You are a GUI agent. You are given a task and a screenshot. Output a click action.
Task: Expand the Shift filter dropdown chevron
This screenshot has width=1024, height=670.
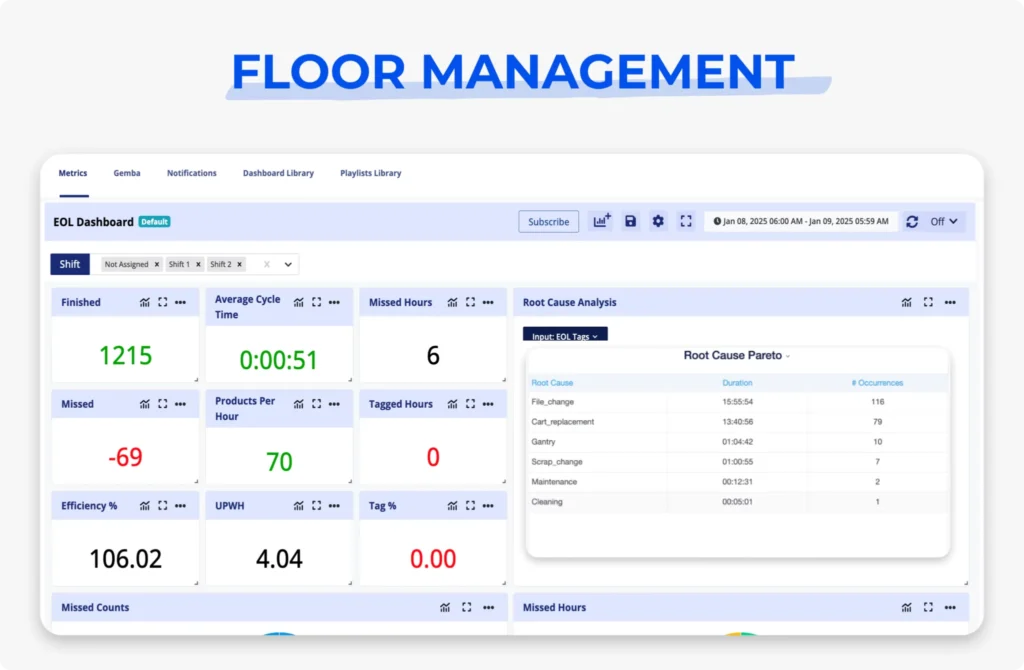[288, 264]
